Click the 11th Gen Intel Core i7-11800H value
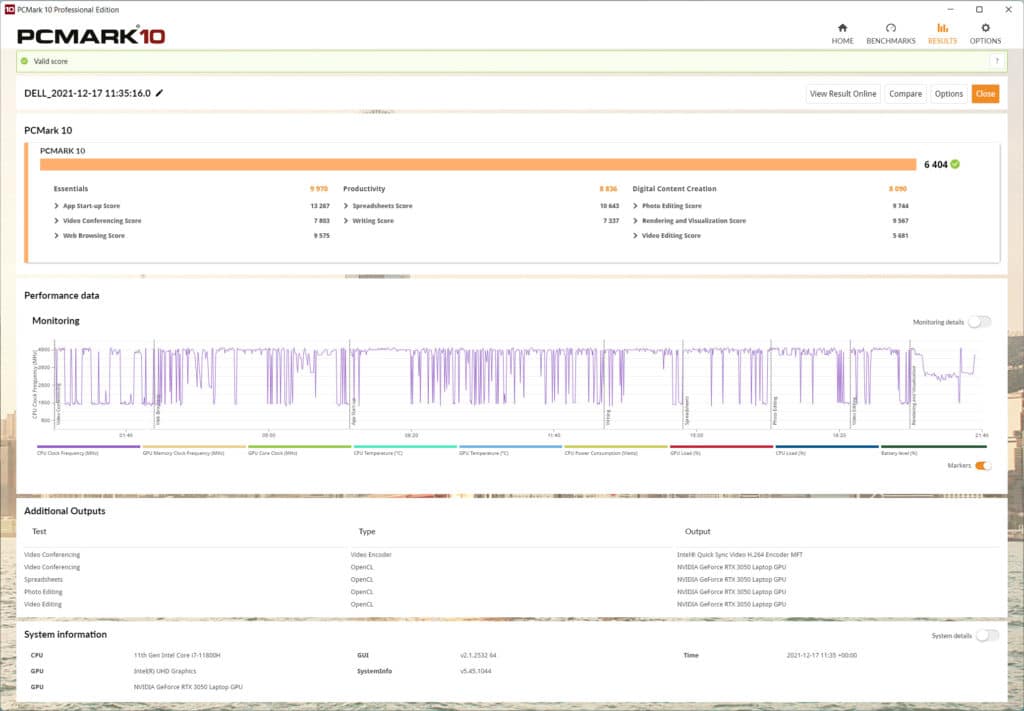Image resolution: width=1024 pixels, height=711 pixels. point(177,655)
